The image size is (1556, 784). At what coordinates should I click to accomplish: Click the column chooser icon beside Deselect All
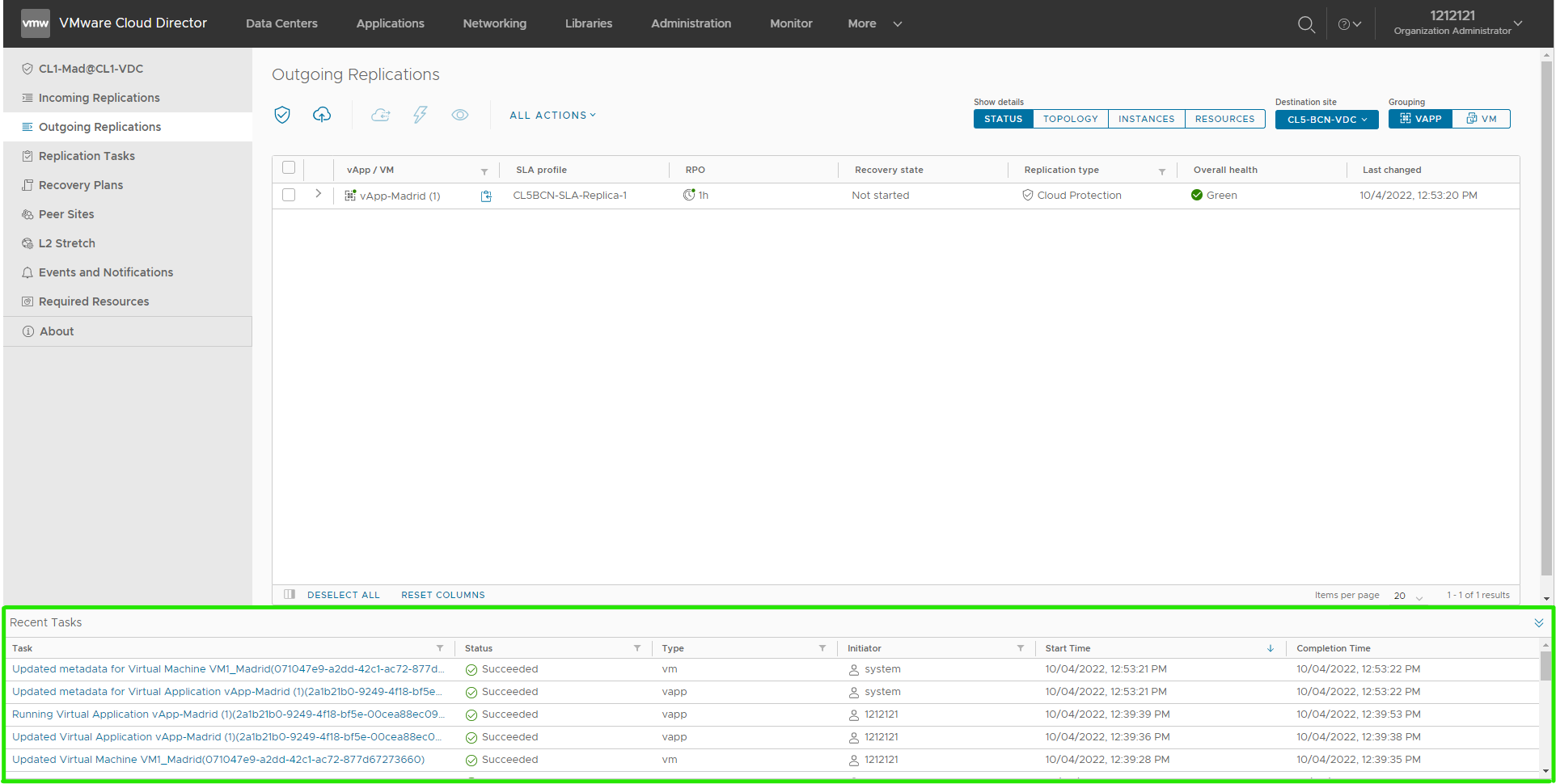pos(290,594)
